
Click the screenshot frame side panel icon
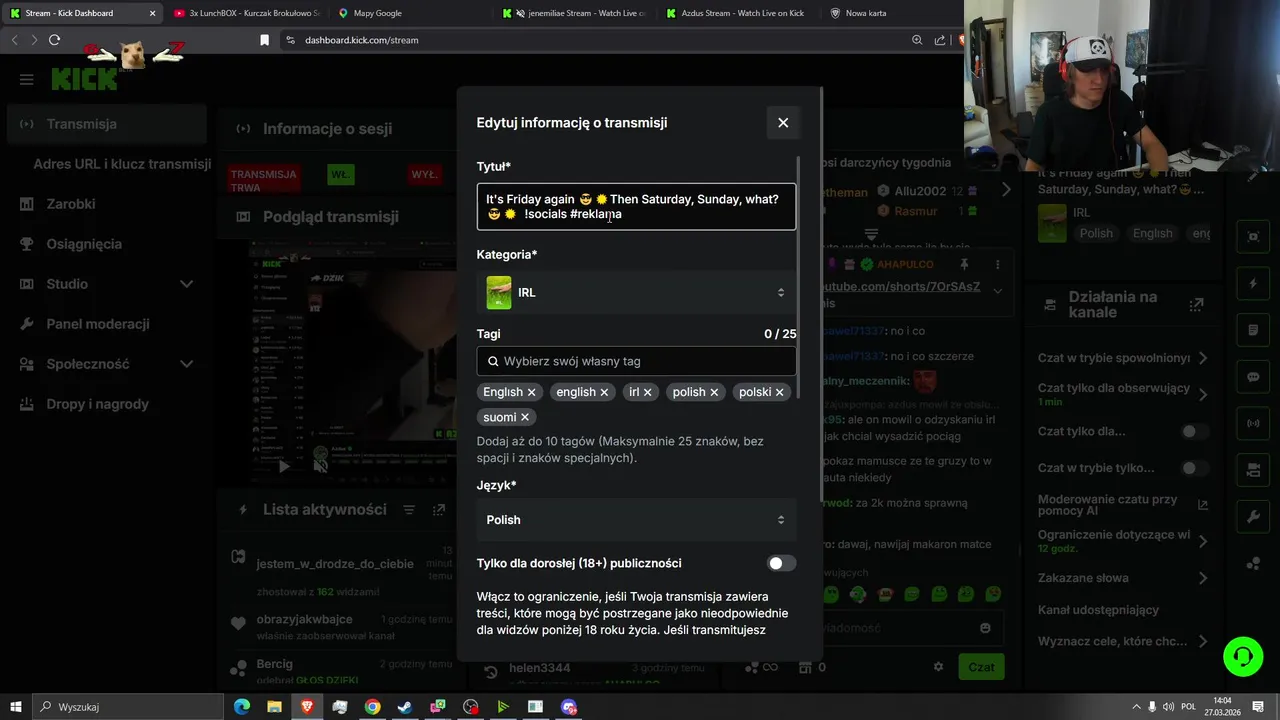(1253, 237)
